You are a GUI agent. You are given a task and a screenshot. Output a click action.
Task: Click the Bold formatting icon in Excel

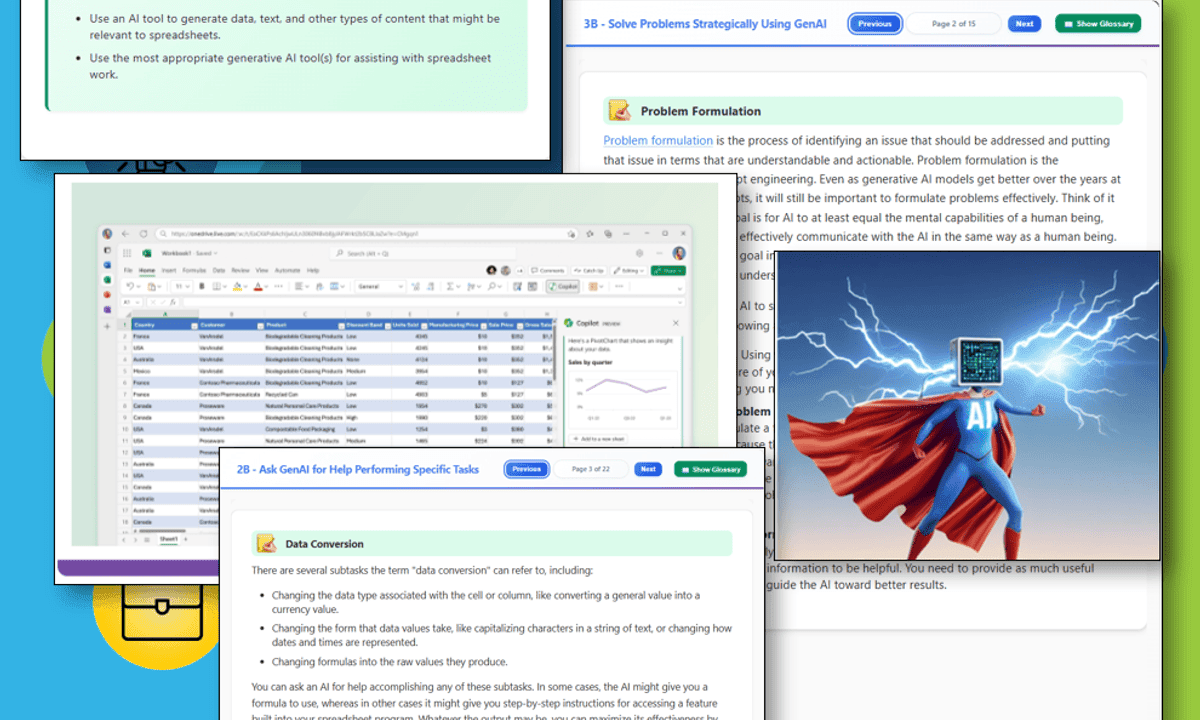(x=202, y=286)
